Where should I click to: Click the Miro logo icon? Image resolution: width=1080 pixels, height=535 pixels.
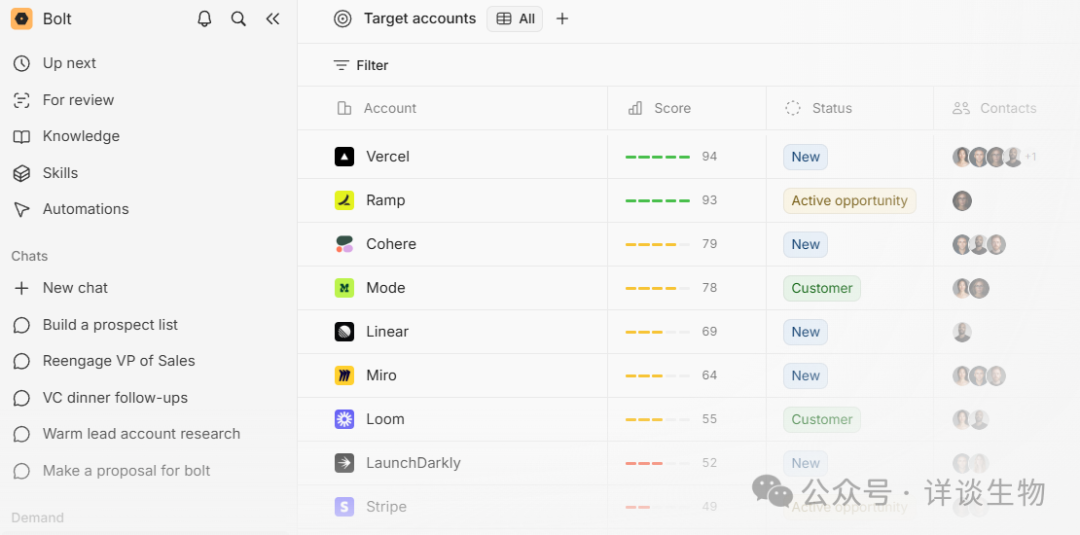(344, 375)
